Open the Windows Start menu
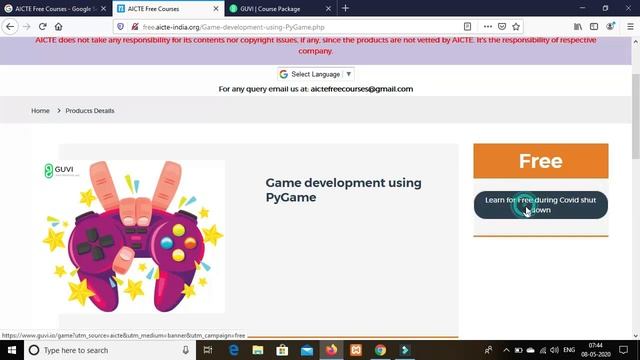 point(12,350)
